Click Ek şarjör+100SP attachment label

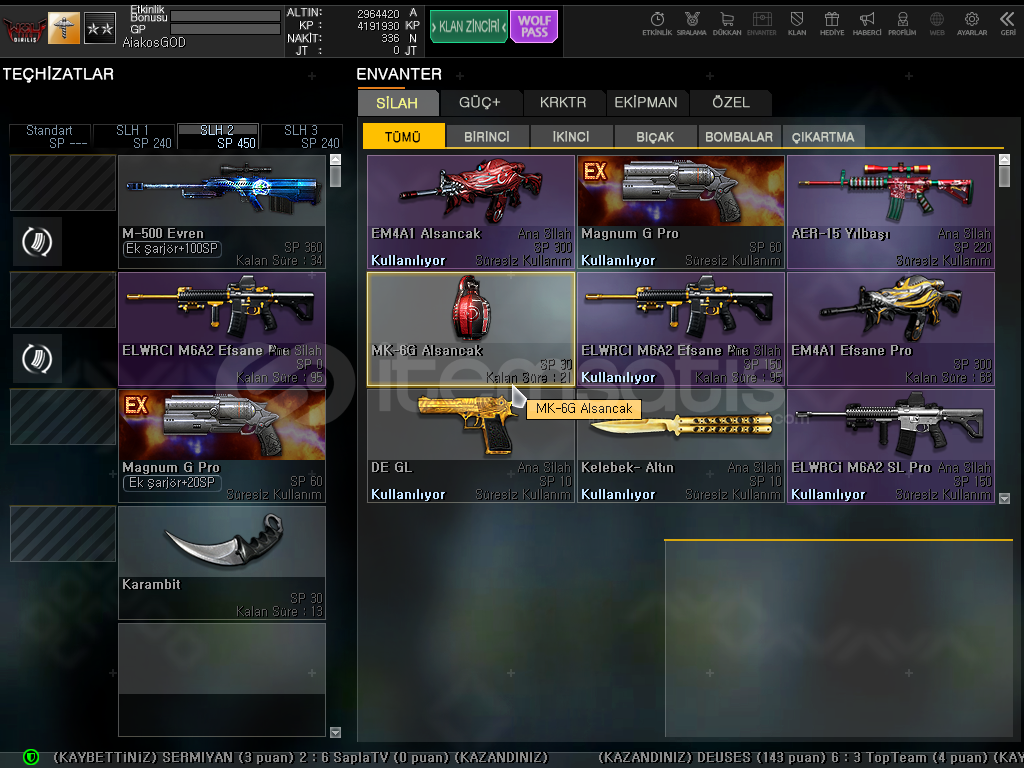[x=172, y=249]
